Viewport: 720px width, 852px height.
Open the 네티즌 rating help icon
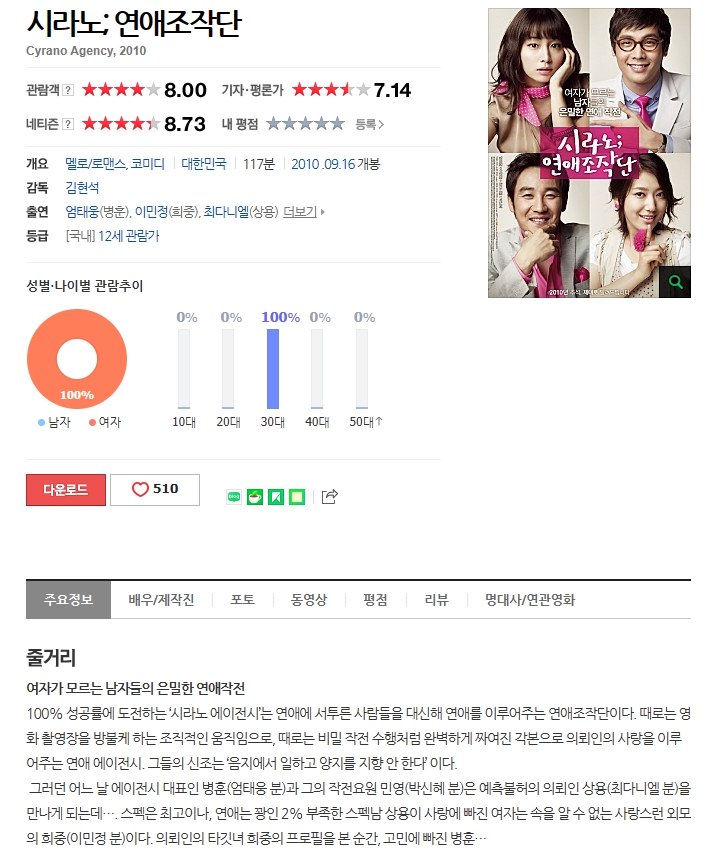(68, 124)
